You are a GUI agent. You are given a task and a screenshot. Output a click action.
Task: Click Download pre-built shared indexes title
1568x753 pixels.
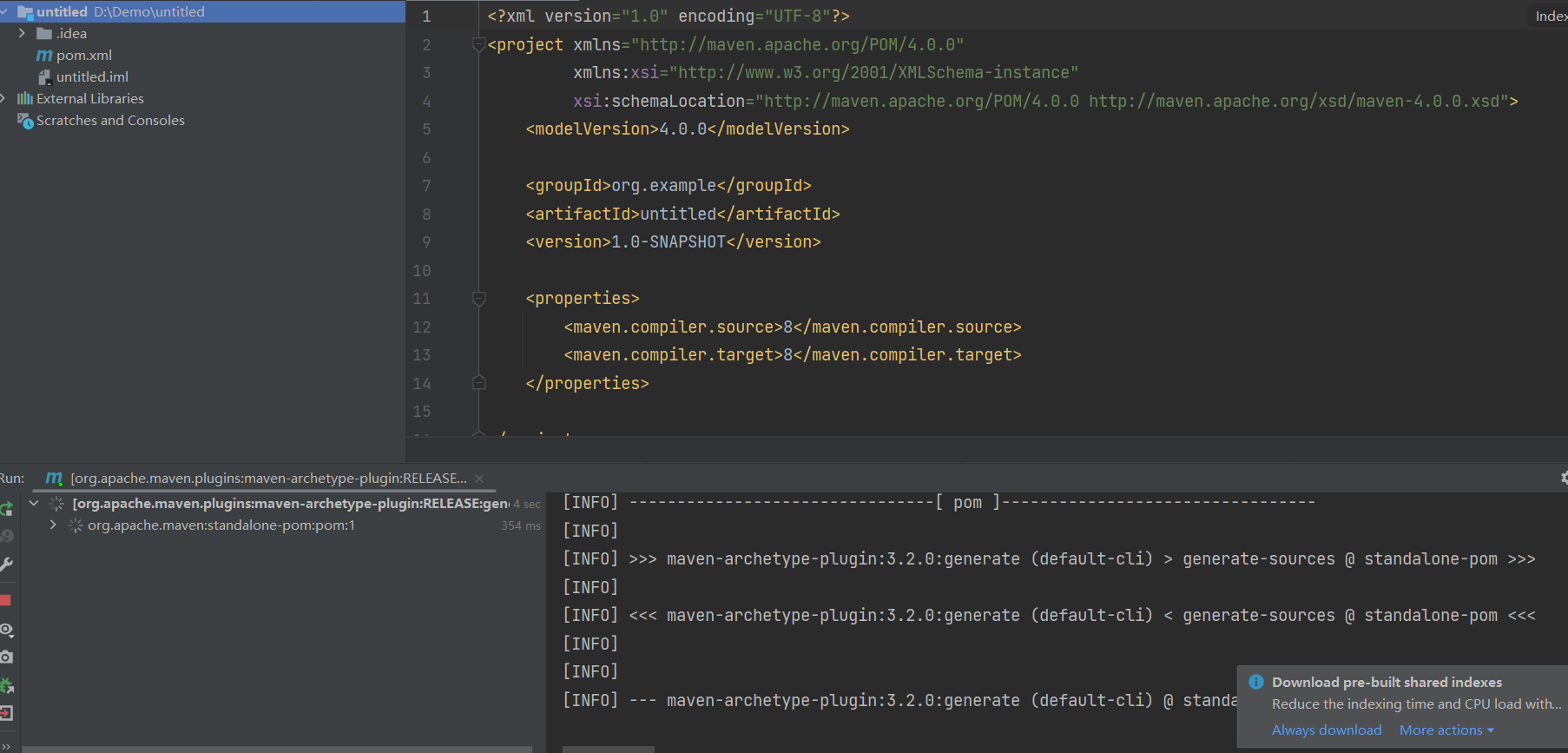pyautogui.click(x=1387, y=682)
